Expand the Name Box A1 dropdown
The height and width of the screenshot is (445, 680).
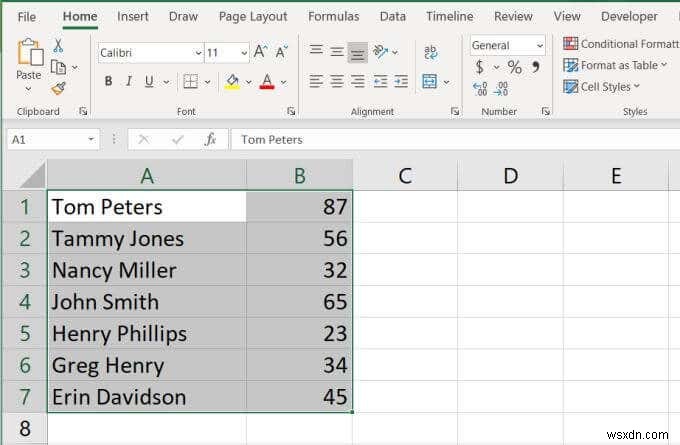click(x=91, y=140)
